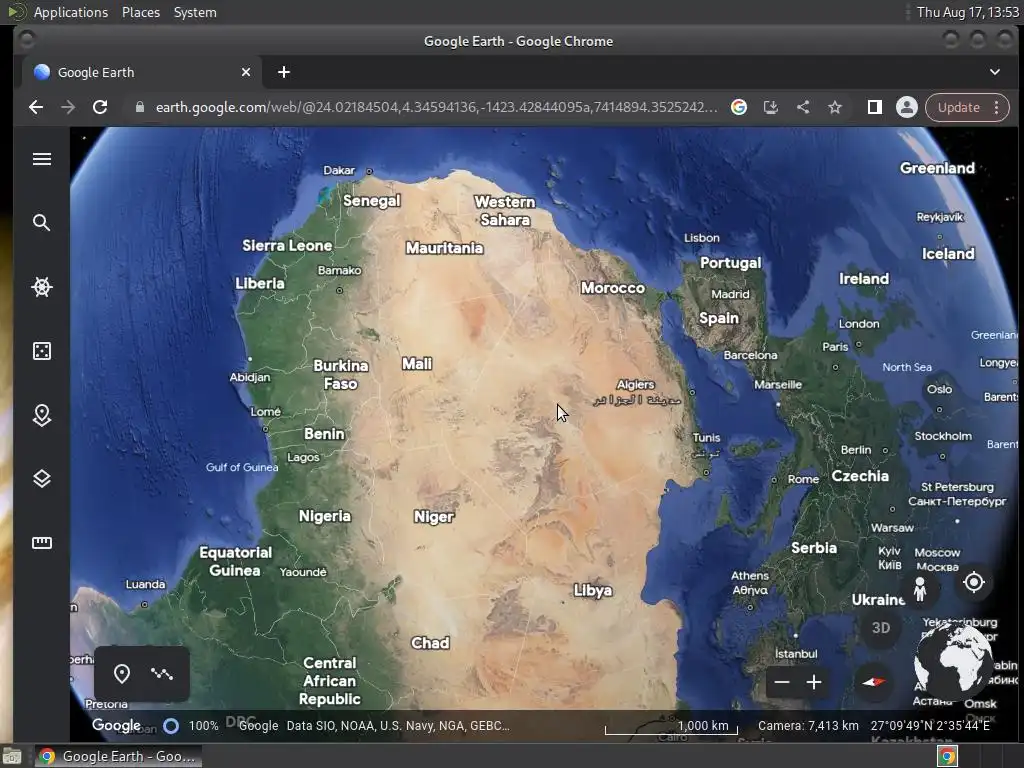Click the Google icon in address bar

739,107
